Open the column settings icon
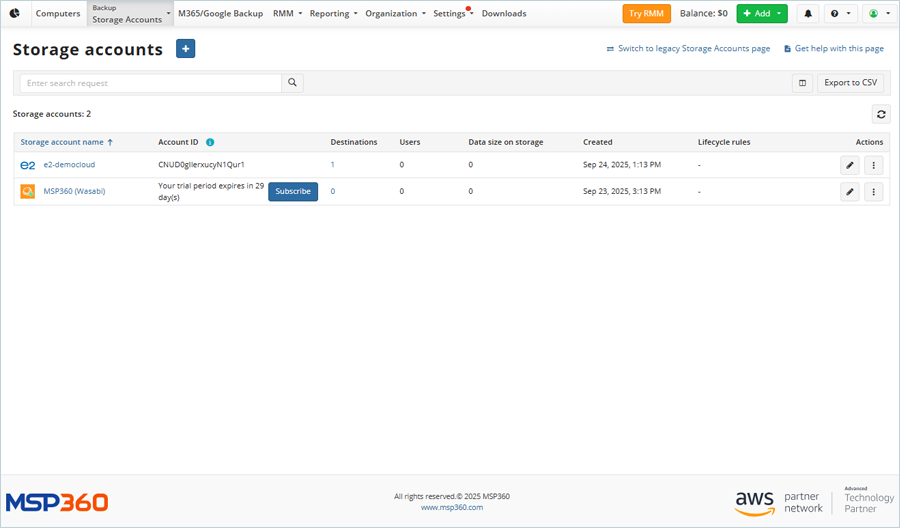900x528 pixels. click(x=802, y=83)
